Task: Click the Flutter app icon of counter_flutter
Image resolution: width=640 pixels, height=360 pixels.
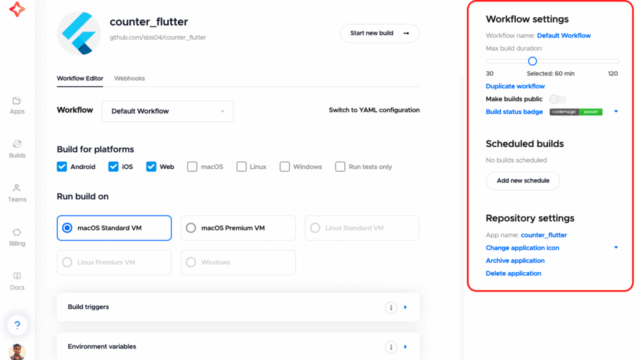Action: 78,33
